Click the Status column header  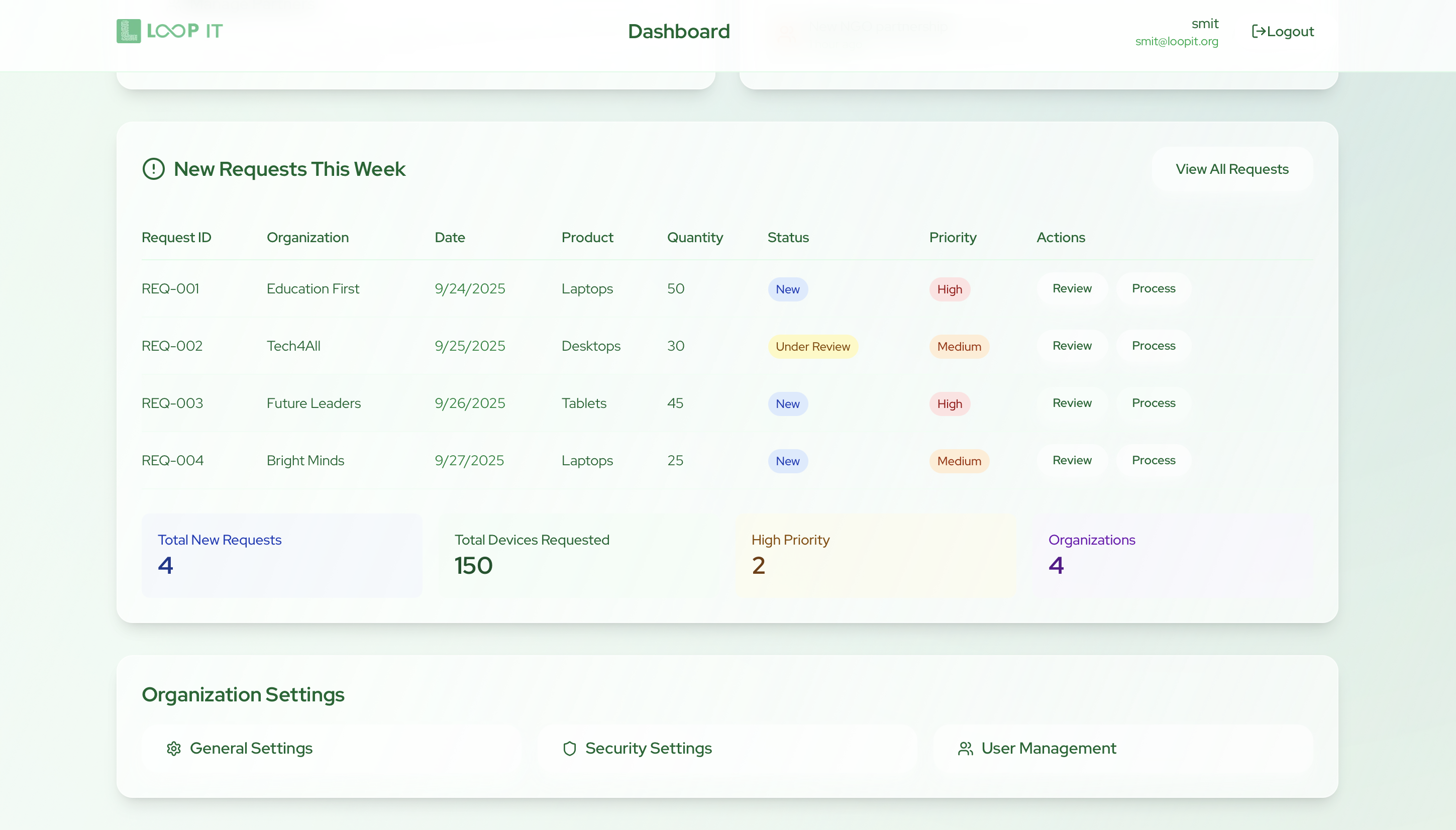point(788,238)
